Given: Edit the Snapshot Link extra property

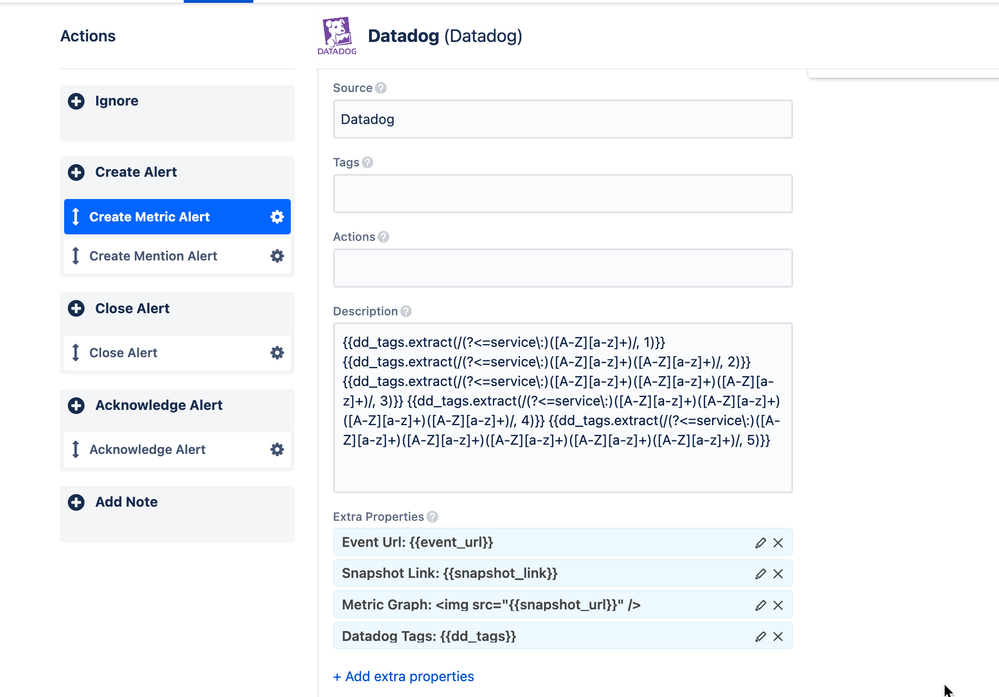Looking at the screenshot, I should click(x=760, y=574).
